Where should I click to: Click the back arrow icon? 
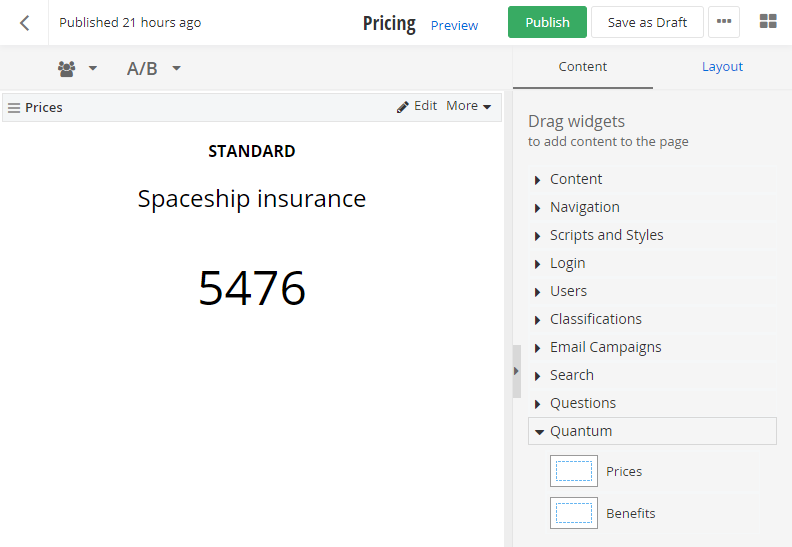click(x=25, y=23)
